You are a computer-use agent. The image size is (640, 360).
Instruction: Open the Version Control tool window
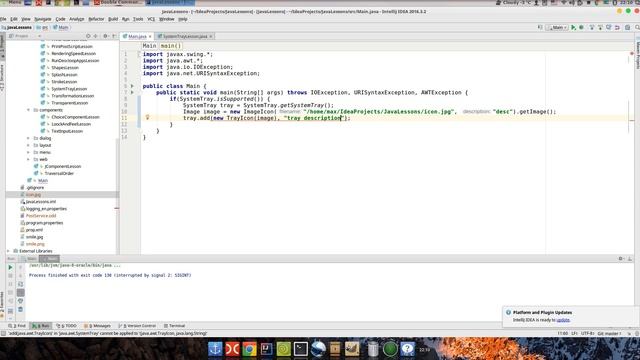click(137, 326)
